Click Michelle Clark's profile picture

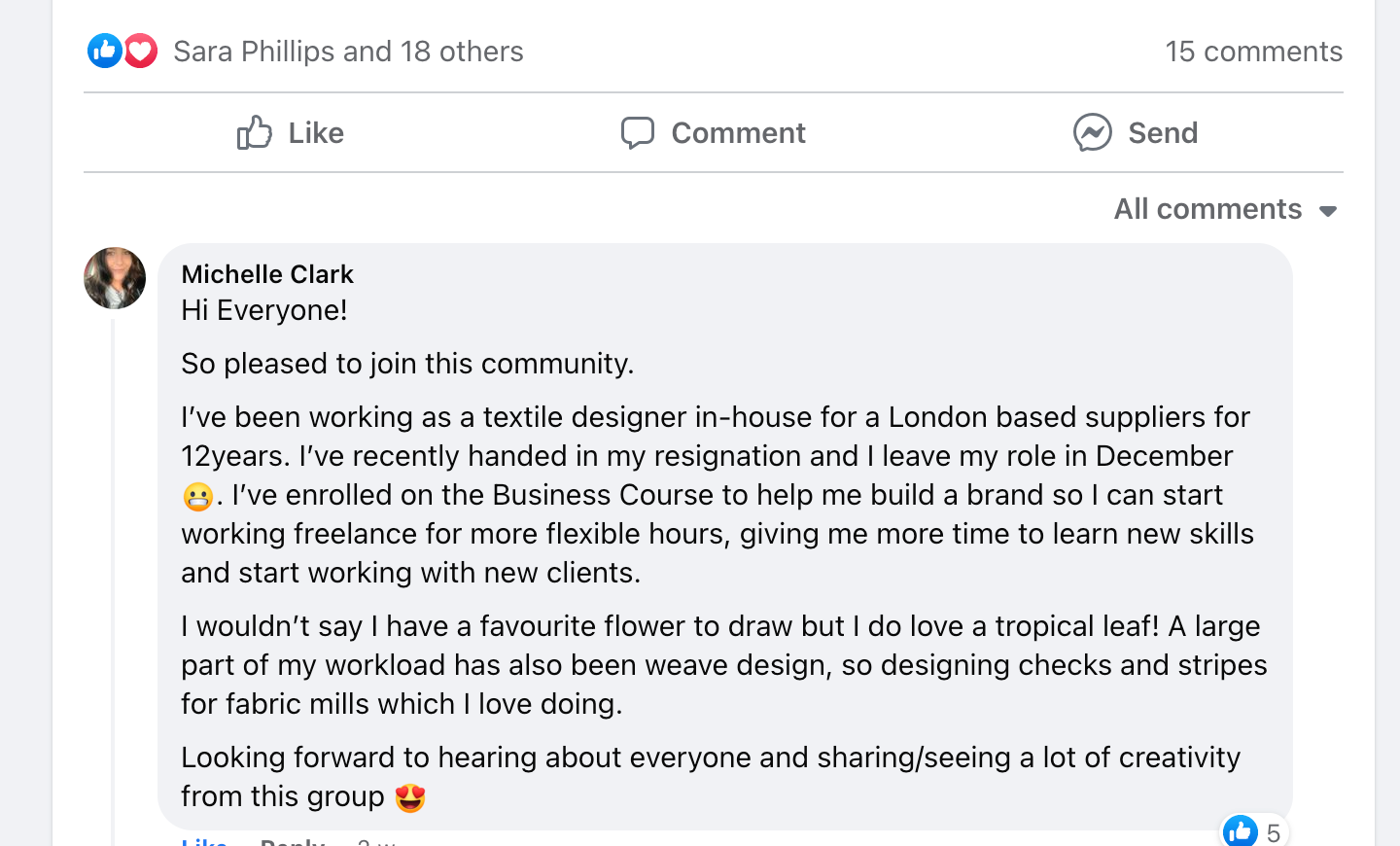pos(115,278)
